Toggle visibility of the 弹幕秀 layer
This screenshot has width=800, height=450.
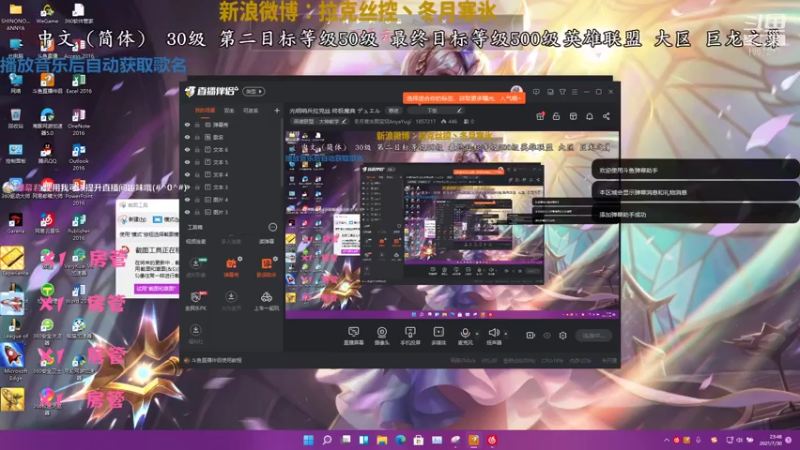tap(187, 124)
